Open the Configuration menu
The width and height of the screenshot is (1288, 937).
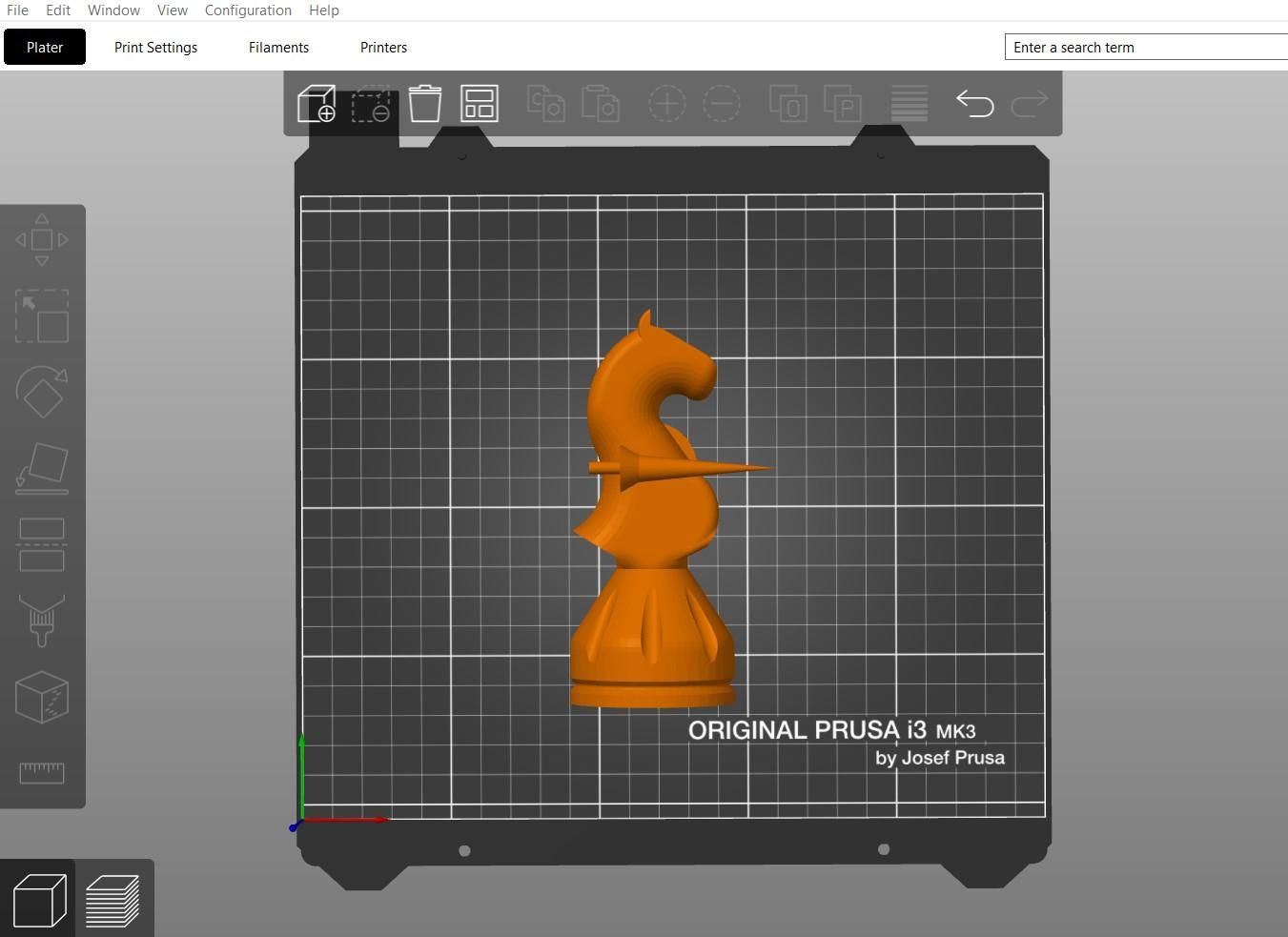[247, 10]
